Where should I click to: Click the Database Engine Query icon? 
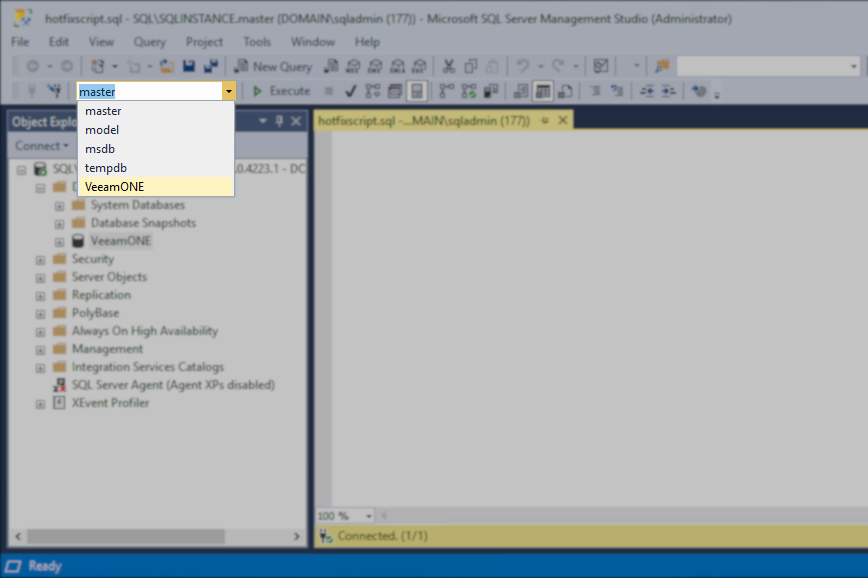(x=331, y=66)
